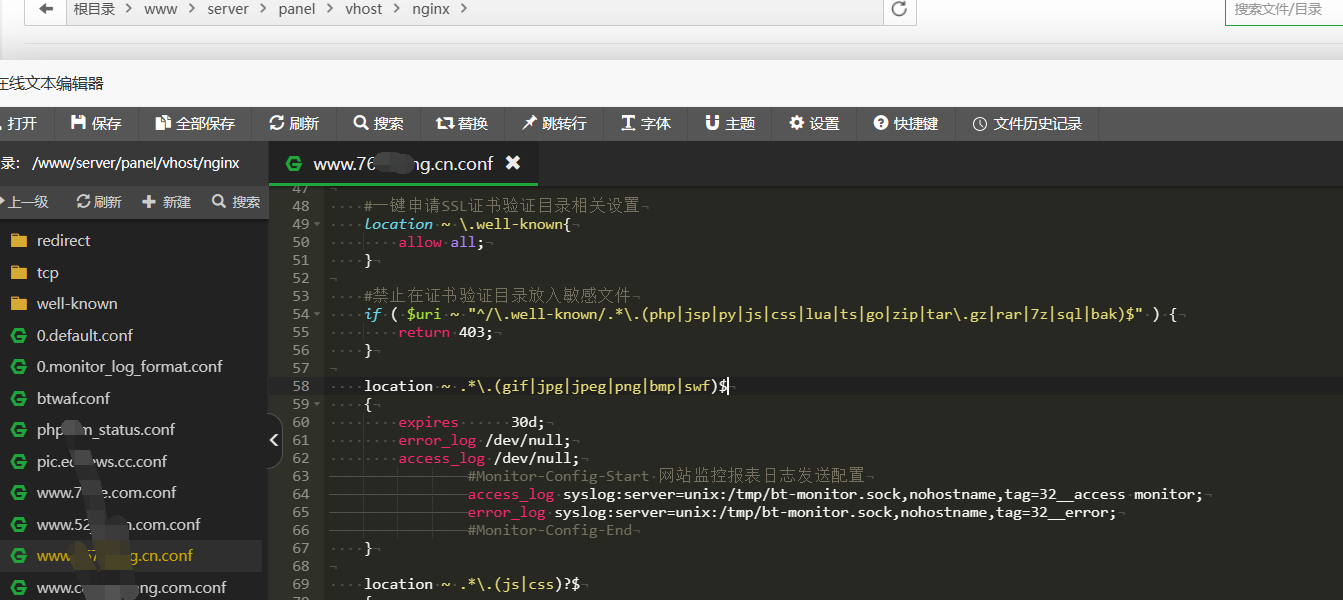Click the 'expires 30d;' line
1343x600 pixels.
pyautogui.click(x=470, y=422)
